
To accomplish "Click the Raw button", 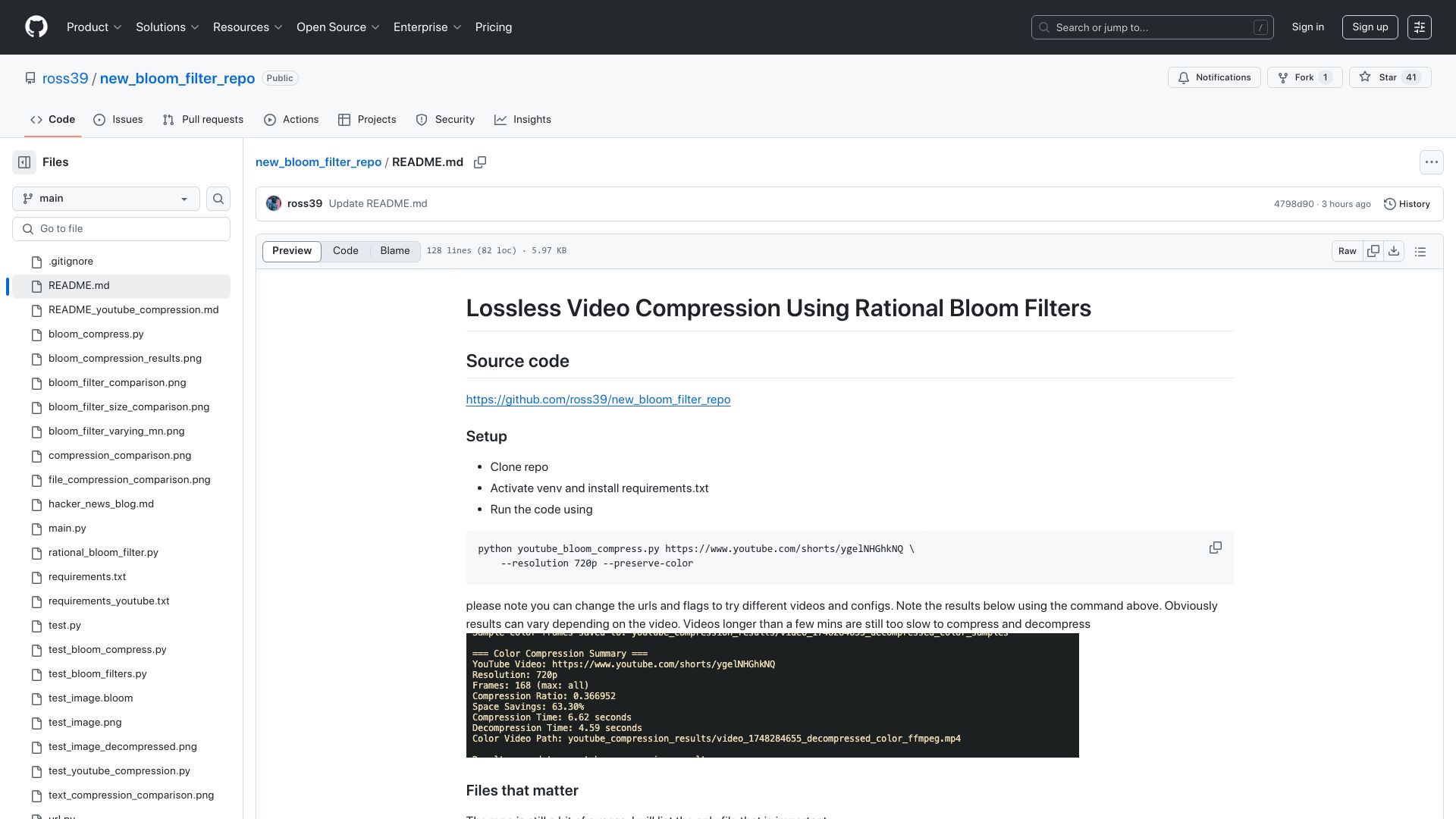I will [x=1348, y=251].
